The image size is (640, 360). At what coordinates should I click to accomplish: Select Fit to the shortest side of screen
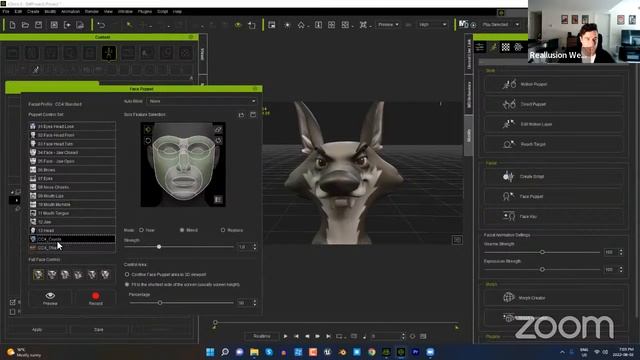coord(127,284)
